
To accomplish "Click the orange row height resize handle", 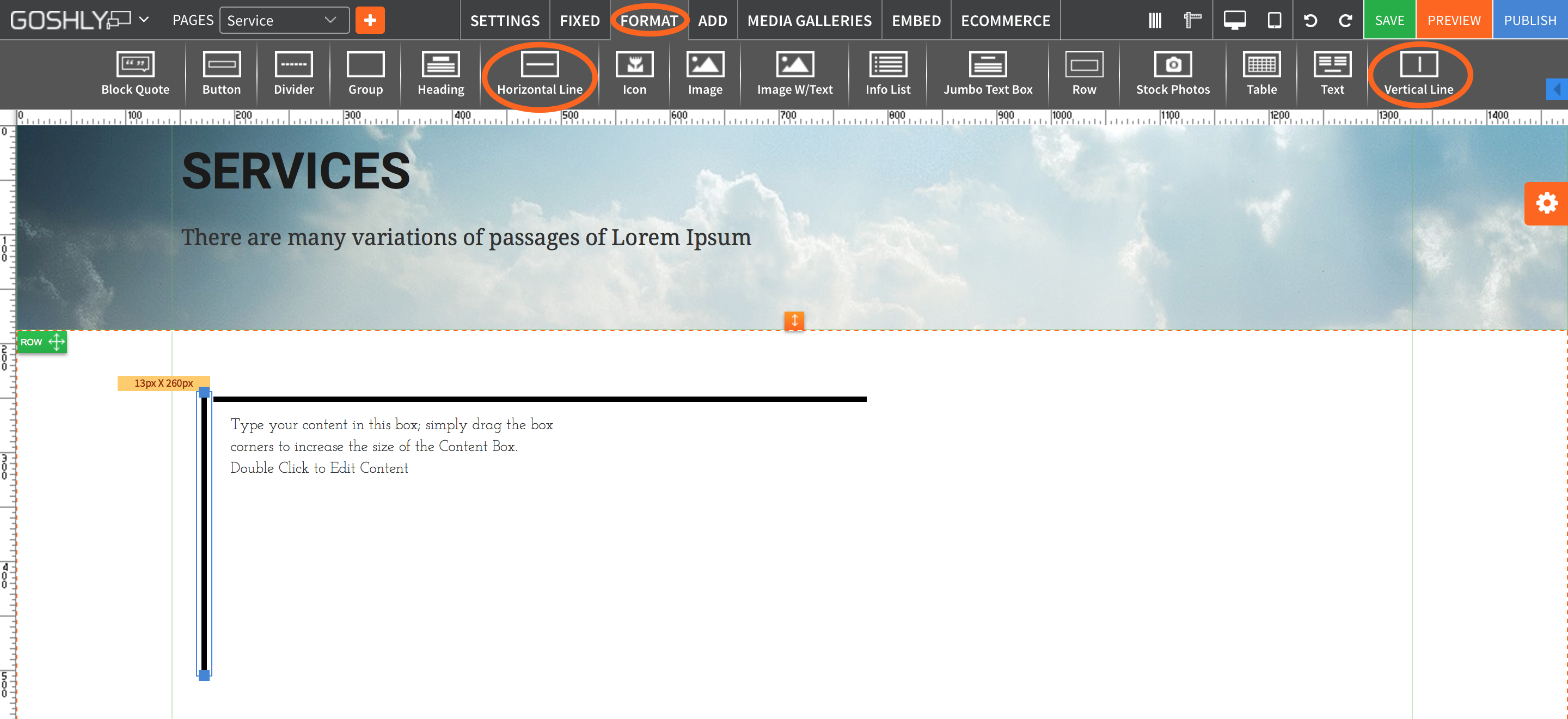I will tap(794, 320).
